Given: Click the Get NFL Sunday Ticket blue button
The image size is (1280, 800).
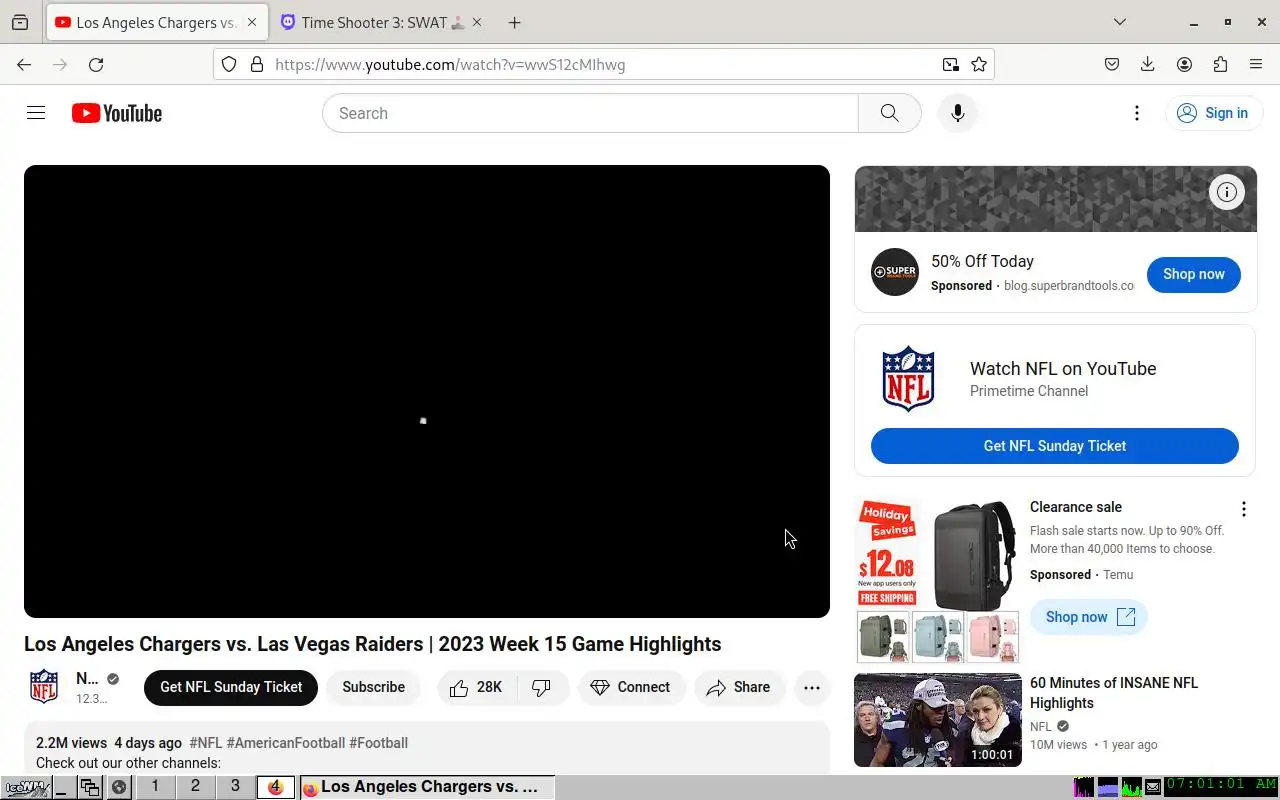Looking at the screenshot, I should tap(1054, 446).
